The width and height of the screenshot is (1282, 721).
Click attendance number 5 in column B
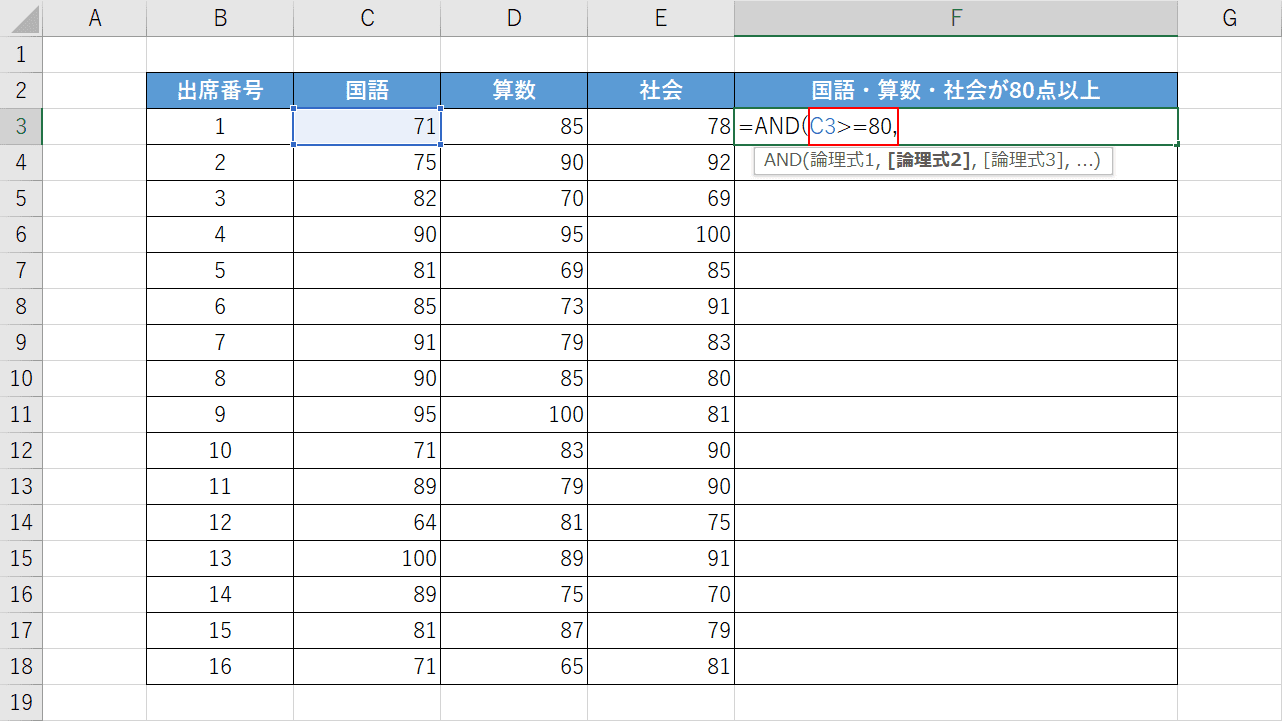(220, 270)
